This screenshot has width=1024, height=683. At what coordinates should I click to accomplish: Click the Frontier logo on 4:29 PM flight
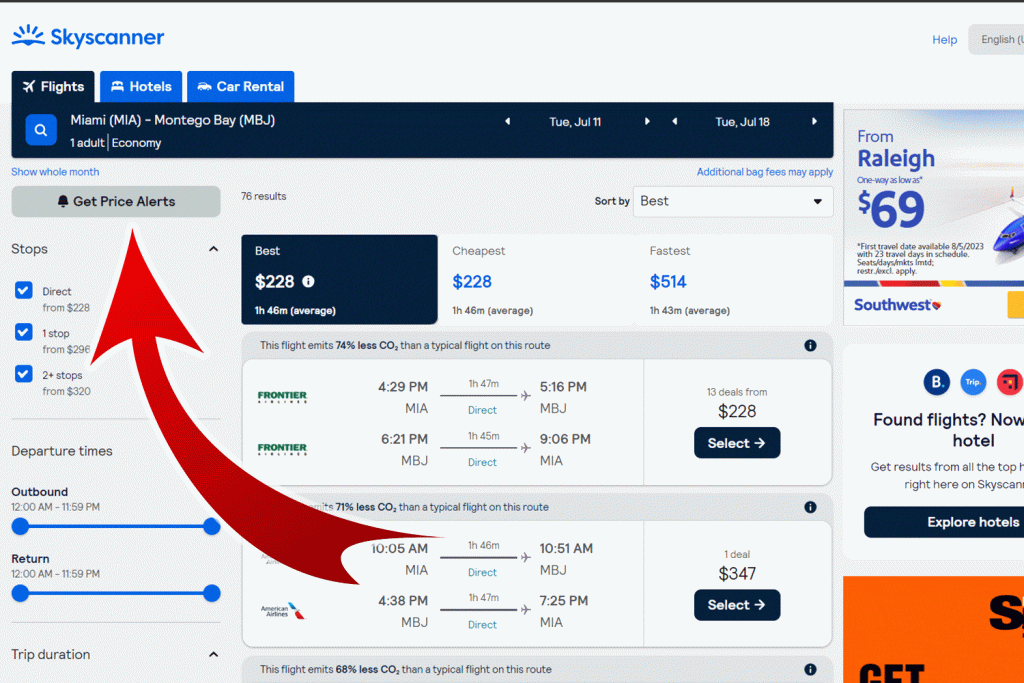click(282, 396)
